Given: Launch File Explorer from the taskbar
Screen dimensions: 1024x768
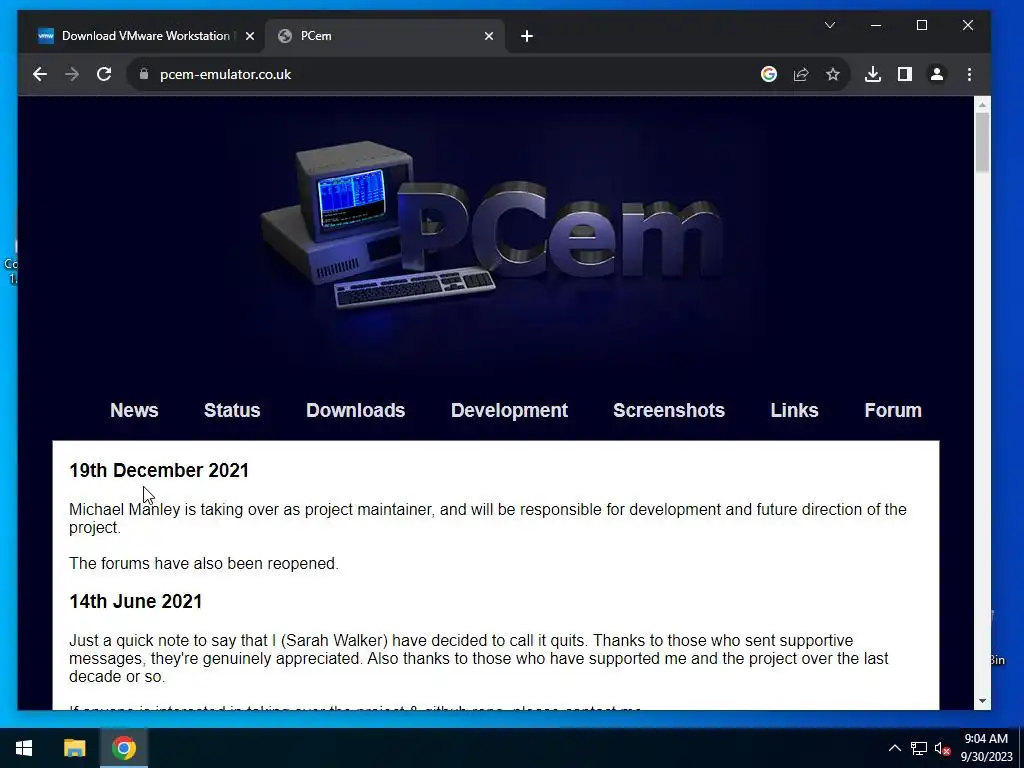Looking at the screenshot, I should click(74, 748).
